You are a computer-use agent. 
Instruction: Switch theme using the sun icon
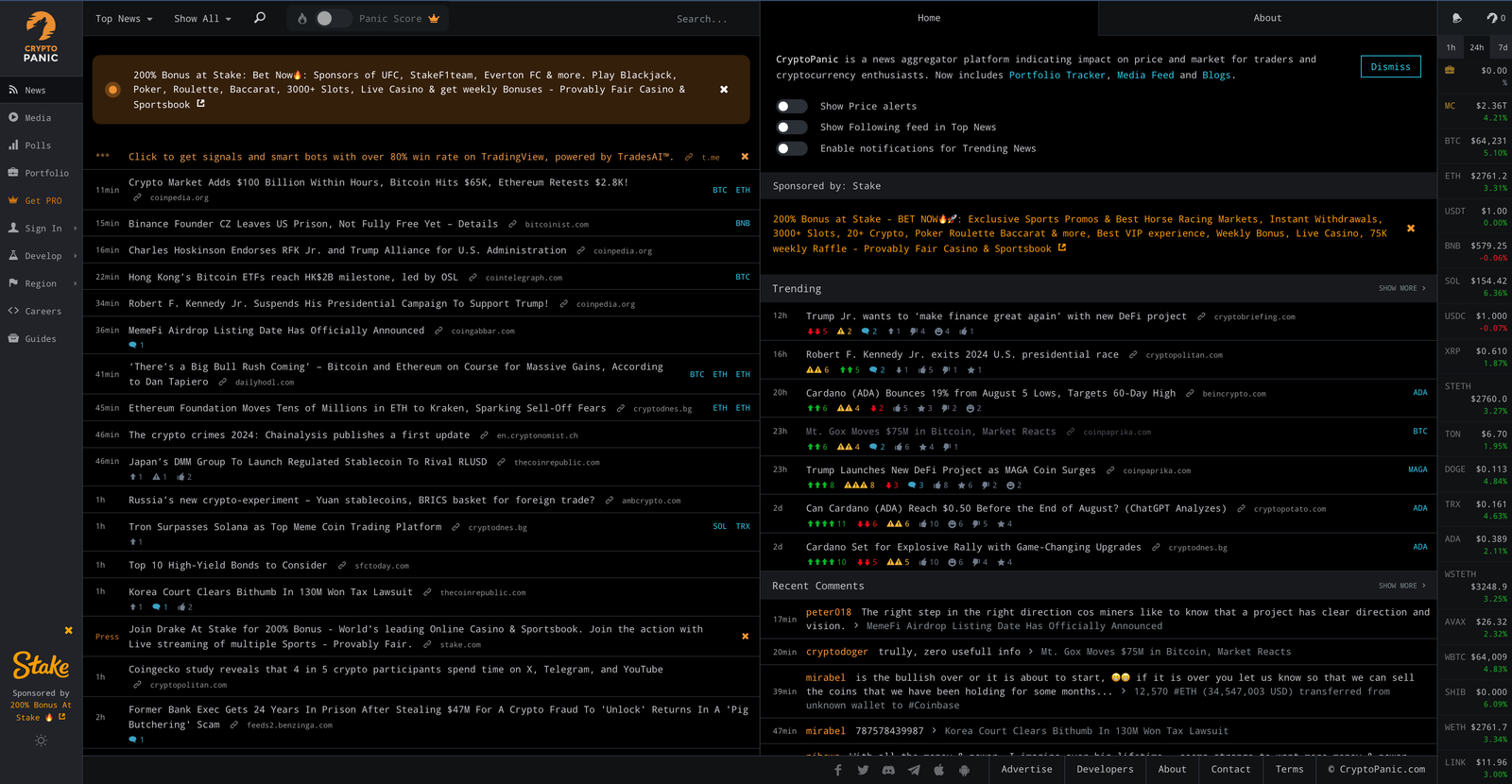click(41, 741)
